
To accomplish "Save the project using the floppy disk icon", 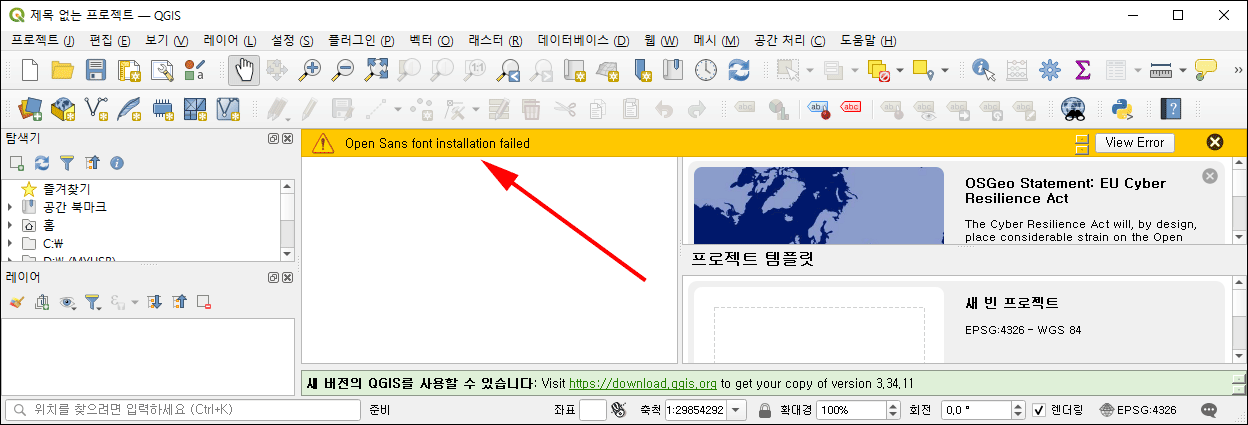I will (x=96, y=70).
